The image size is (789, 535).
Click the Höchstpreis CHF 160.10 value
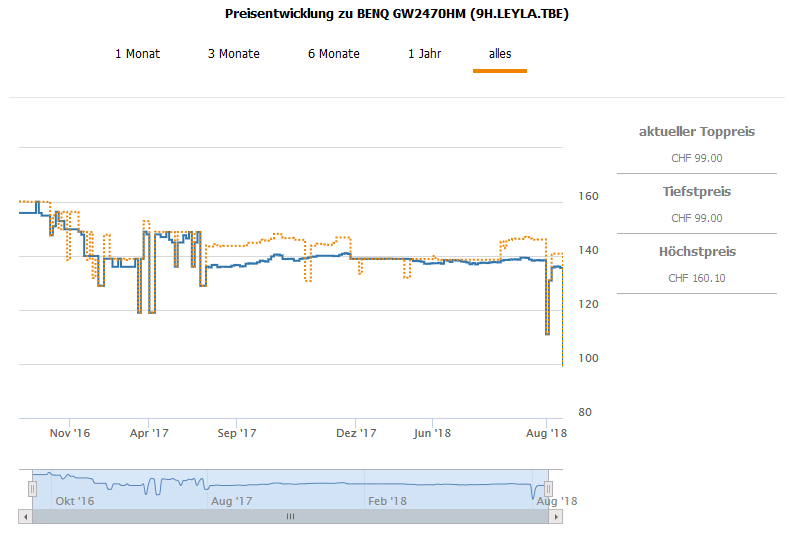click(x=696, y=278)
